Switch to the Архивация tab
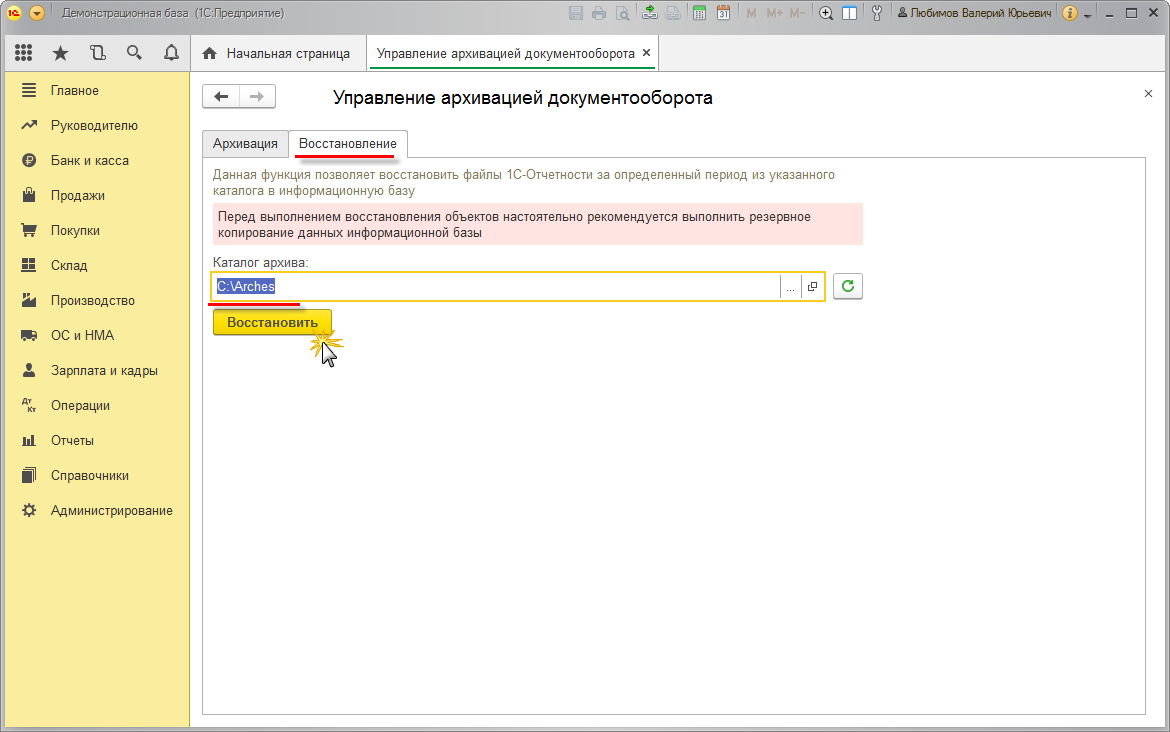The width and height of the screenshot is (1170, 732). point(245,144)
